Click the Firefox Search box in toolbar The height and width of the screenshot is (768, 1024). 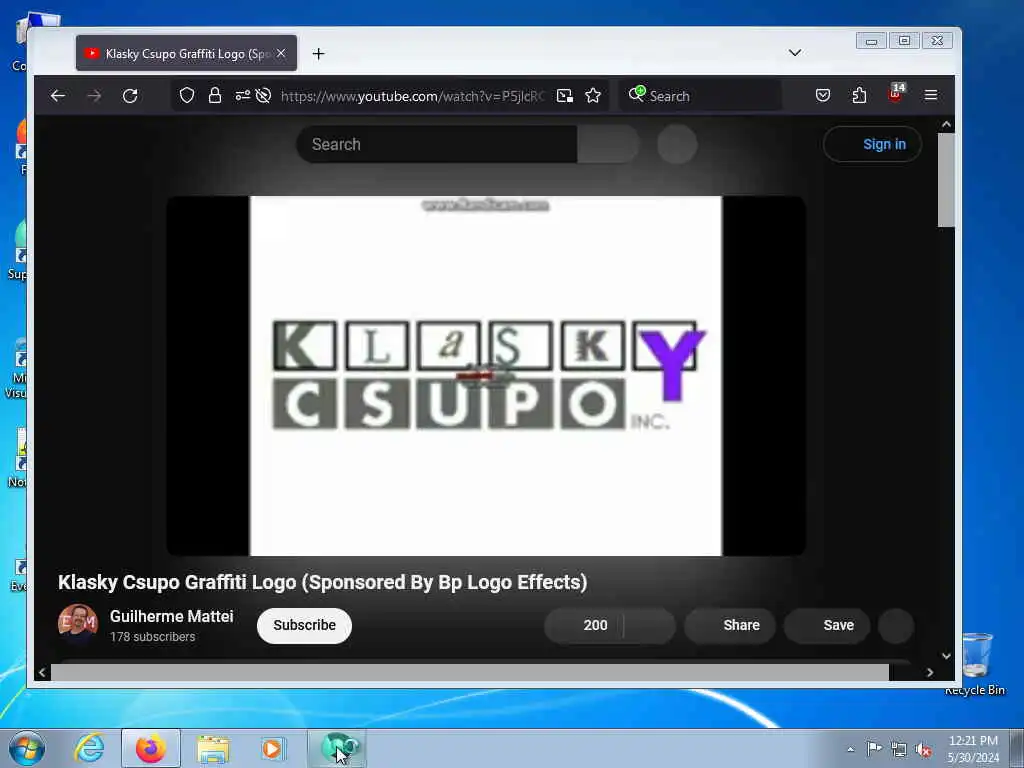(x=700, y=96)
